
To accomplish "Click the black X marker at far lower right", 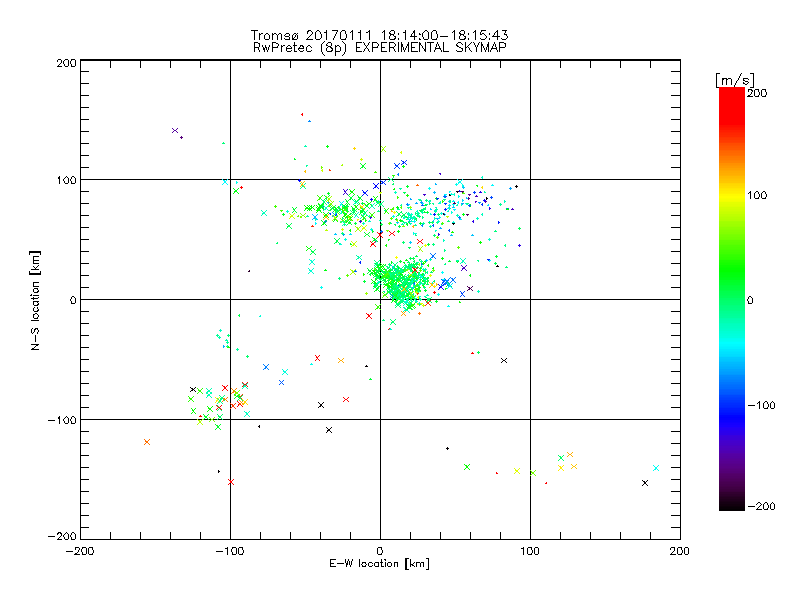I will click(645, 483).
